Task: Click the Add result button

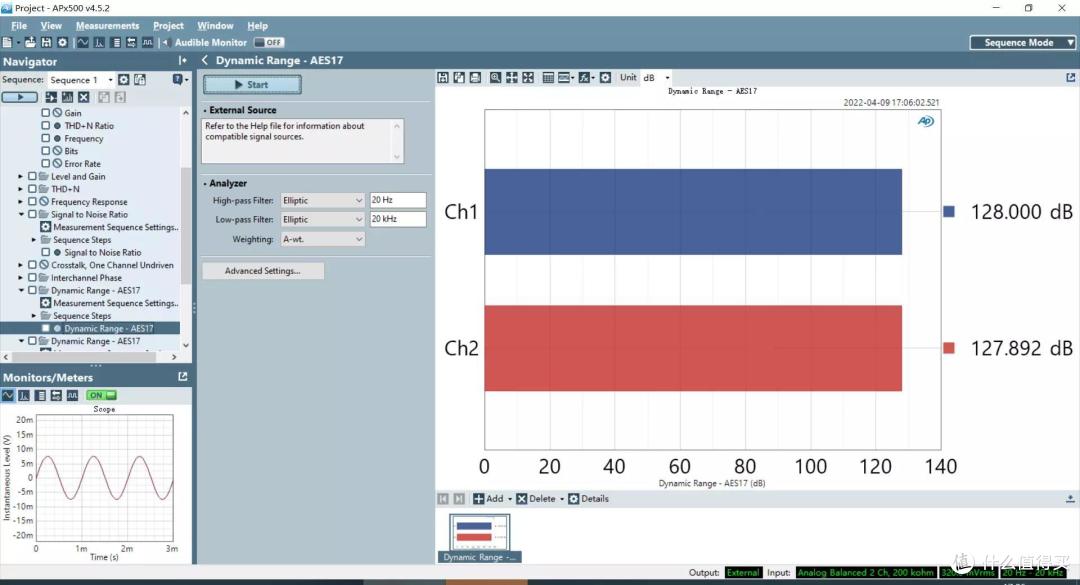Action: [x=488, y=499]
